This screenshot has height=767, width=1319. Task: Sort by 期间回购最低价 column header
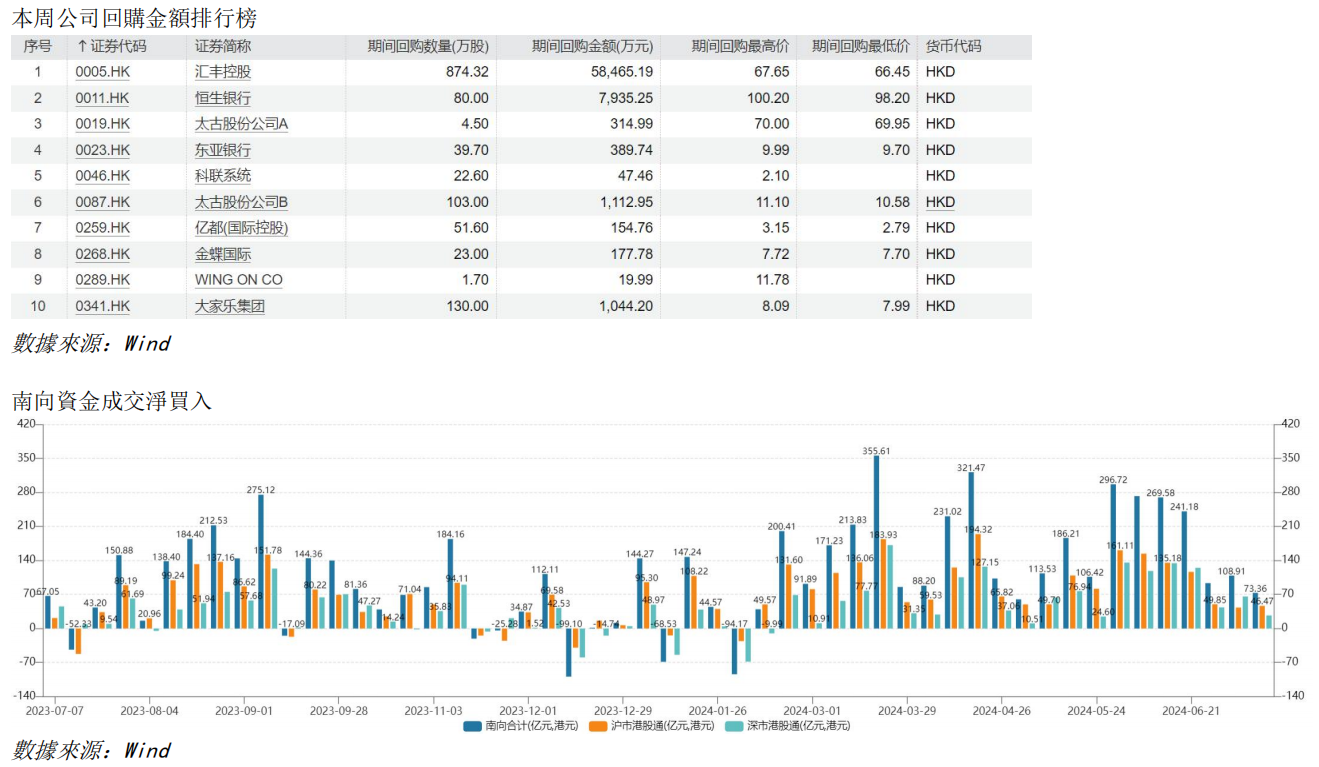[x=861, y=46]
